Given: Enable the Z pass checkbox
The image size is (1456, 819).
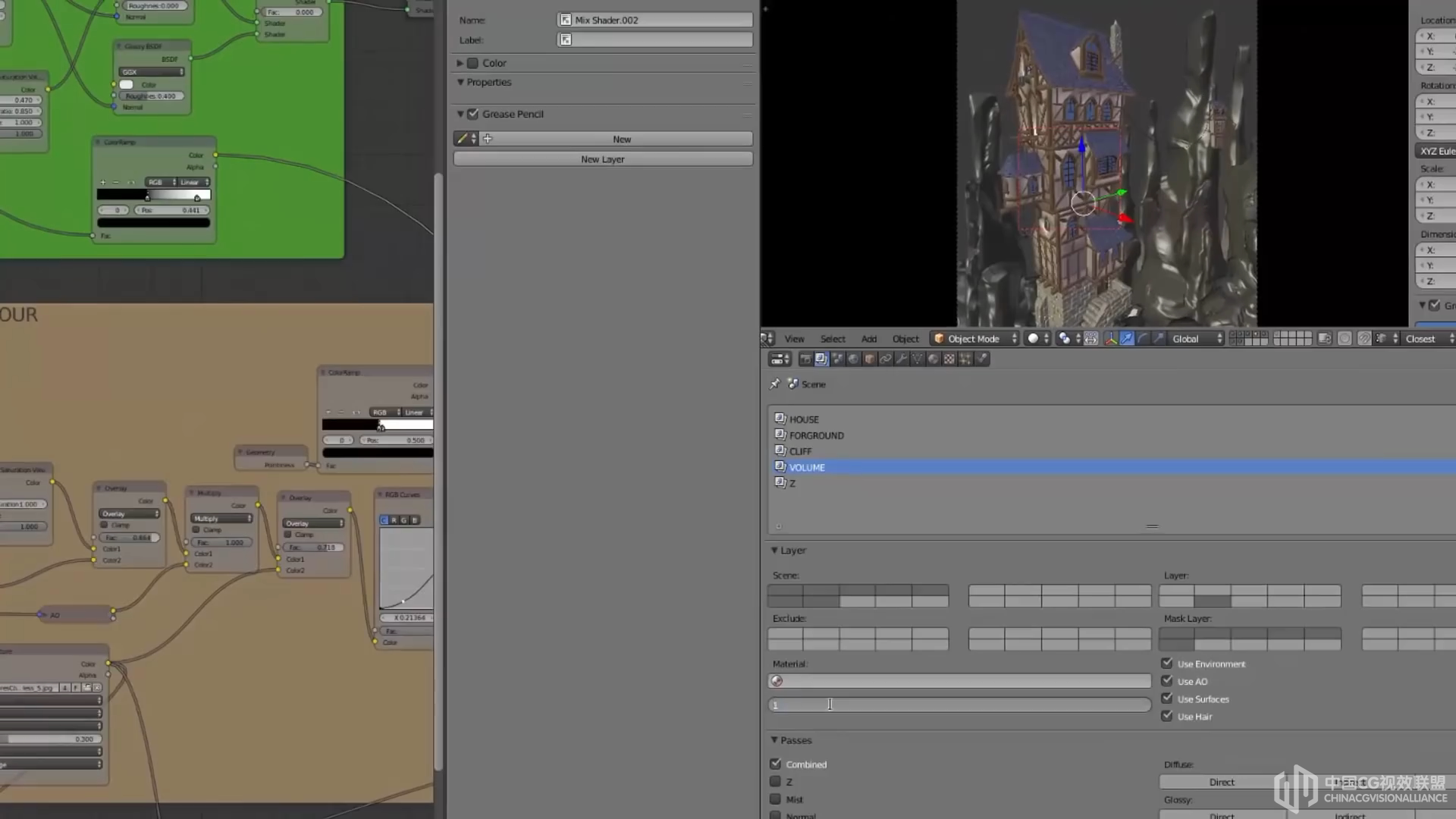Looking at the screenshot, I should click(x=775, y=781).
